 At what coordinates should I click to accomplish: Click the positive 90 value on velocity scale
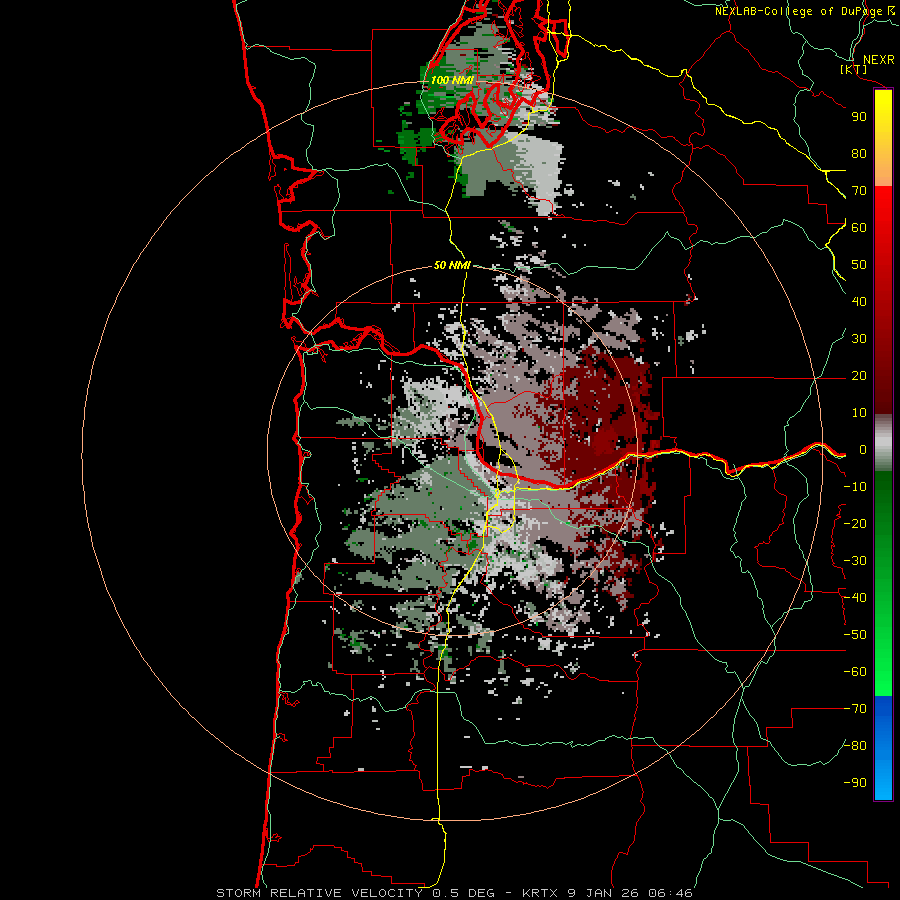click(x=859, y=117)
